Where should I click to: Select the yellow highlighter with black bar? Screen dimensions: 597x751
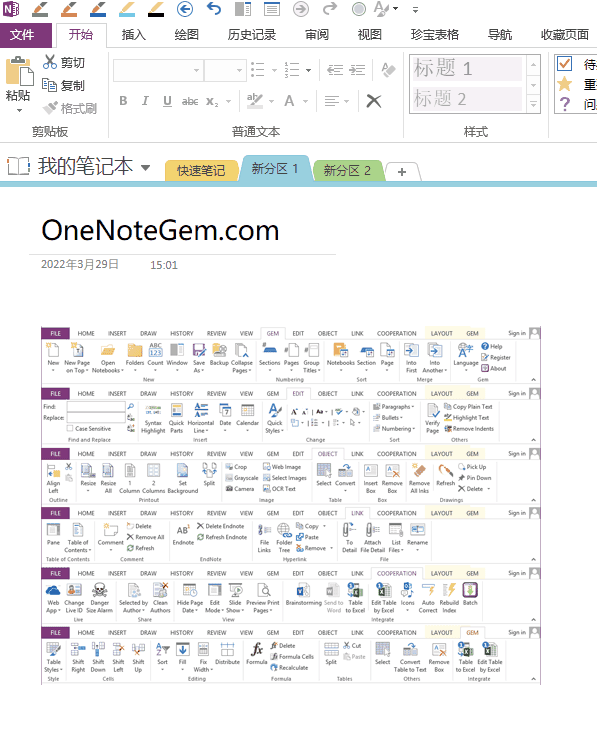coord(156,9)
